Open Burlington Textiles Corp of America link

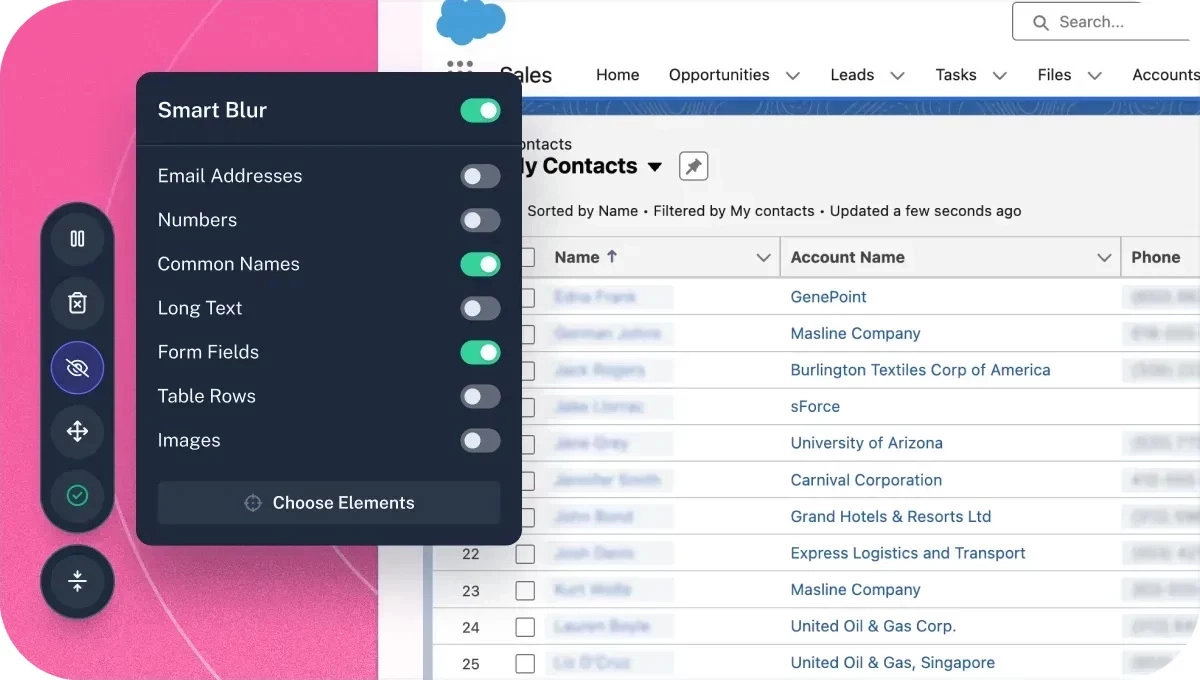920,370
